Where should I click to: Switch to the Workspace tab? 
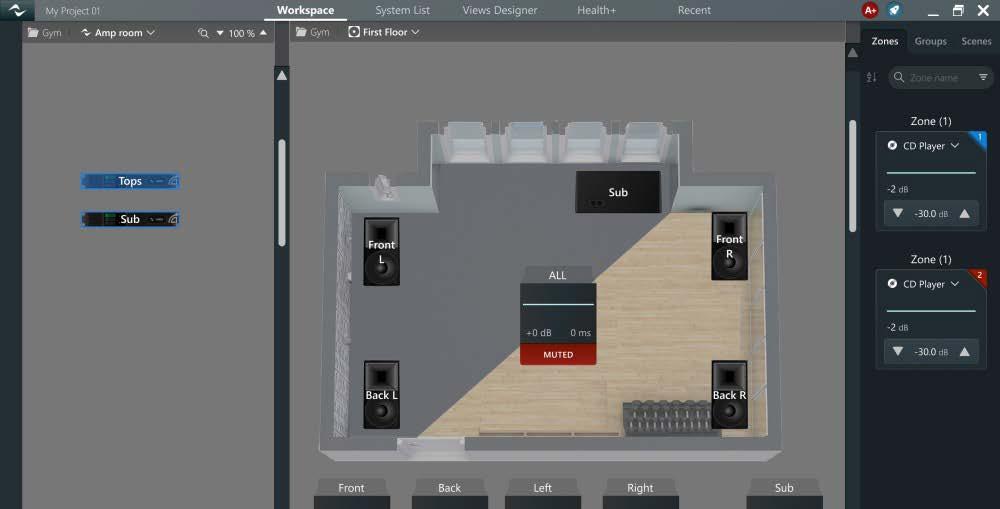tap(305, 10)
